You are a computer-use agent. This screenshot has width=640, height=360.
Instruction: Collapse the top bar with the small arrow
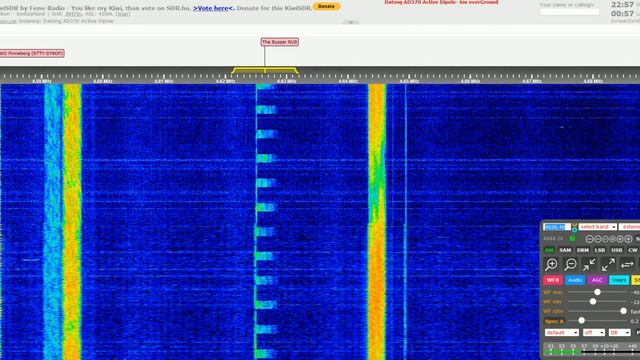351,22
